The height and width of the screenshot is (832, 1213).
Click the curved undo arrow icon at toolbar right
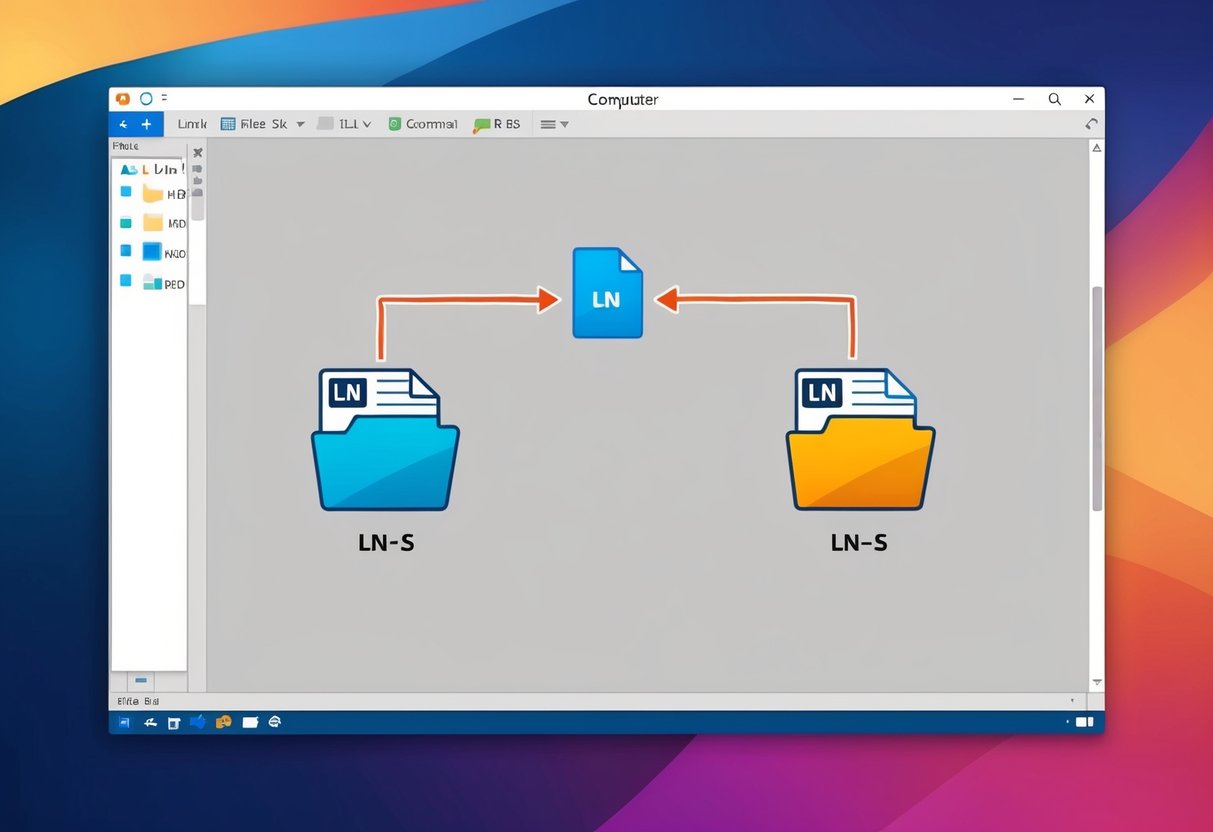[1091, 124]
